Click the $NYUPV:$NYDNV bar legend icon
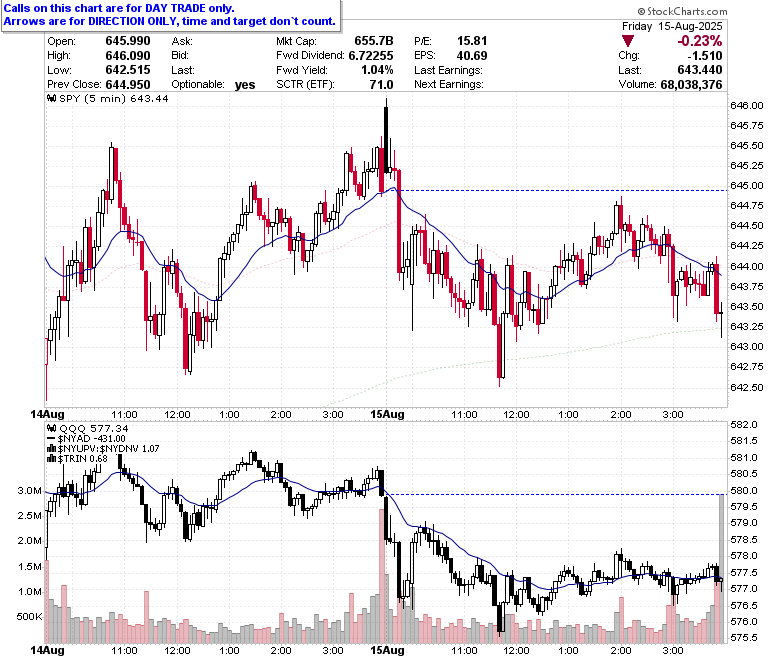780x659 pixels. tap(51, 449)
